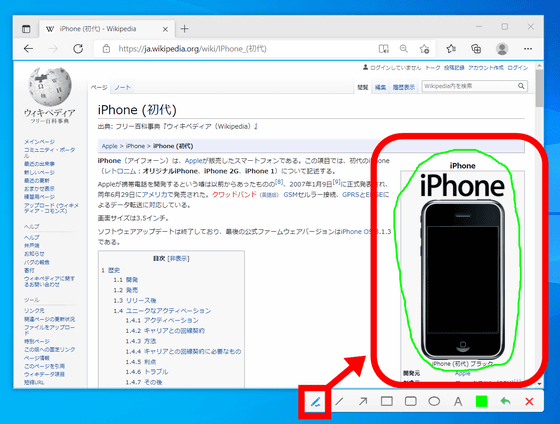The width and height of the screenshot is (560, 424).
Task: Open the 投稿記録 link
Action: [x=454, y=68]
